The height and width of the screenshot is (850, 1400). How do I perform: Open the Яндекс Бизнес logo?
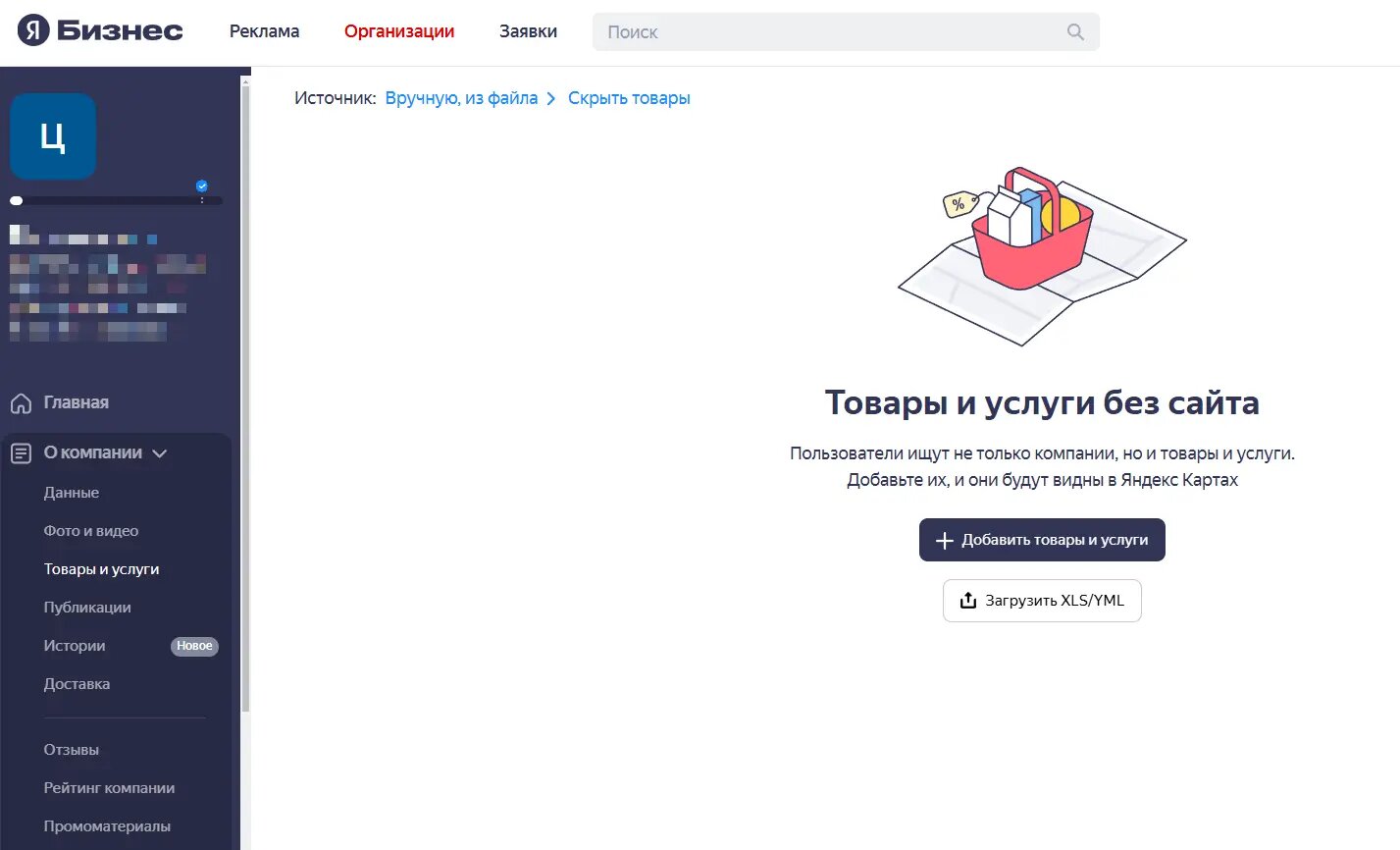point(100,31)
